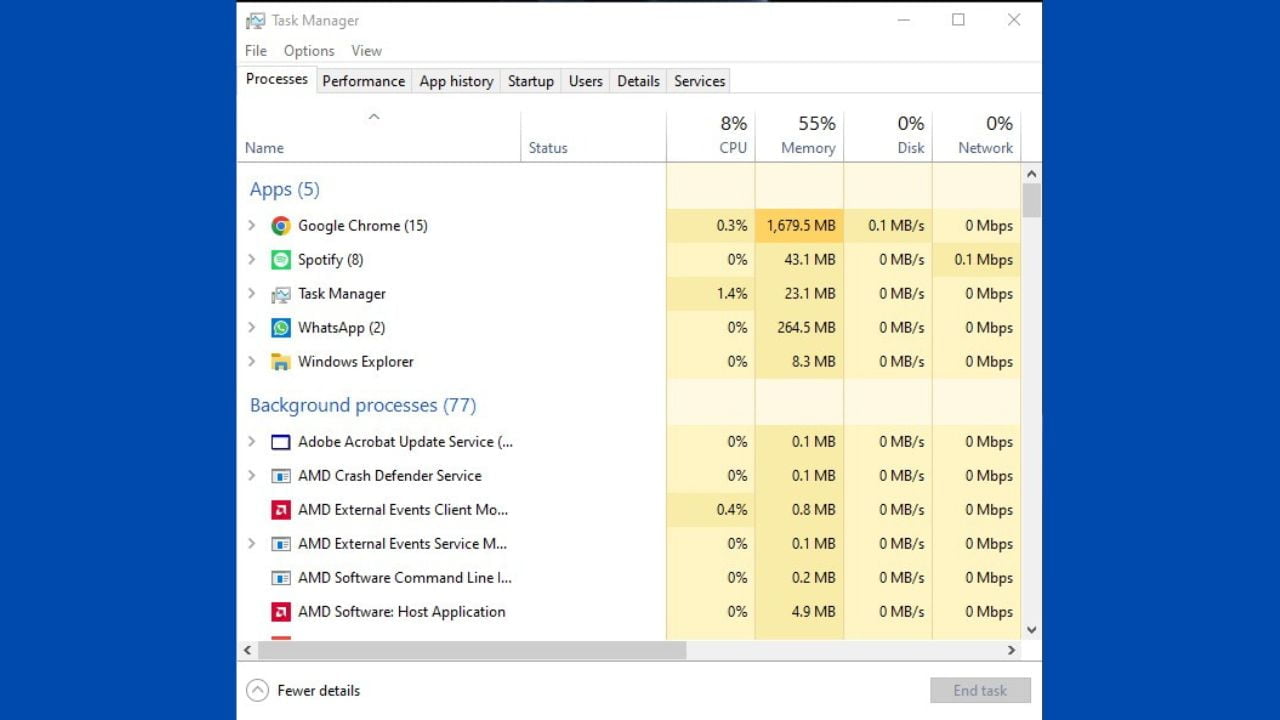Sort by the CPU column header
This screenshot has height=720, width=1280.
point(711,136)
